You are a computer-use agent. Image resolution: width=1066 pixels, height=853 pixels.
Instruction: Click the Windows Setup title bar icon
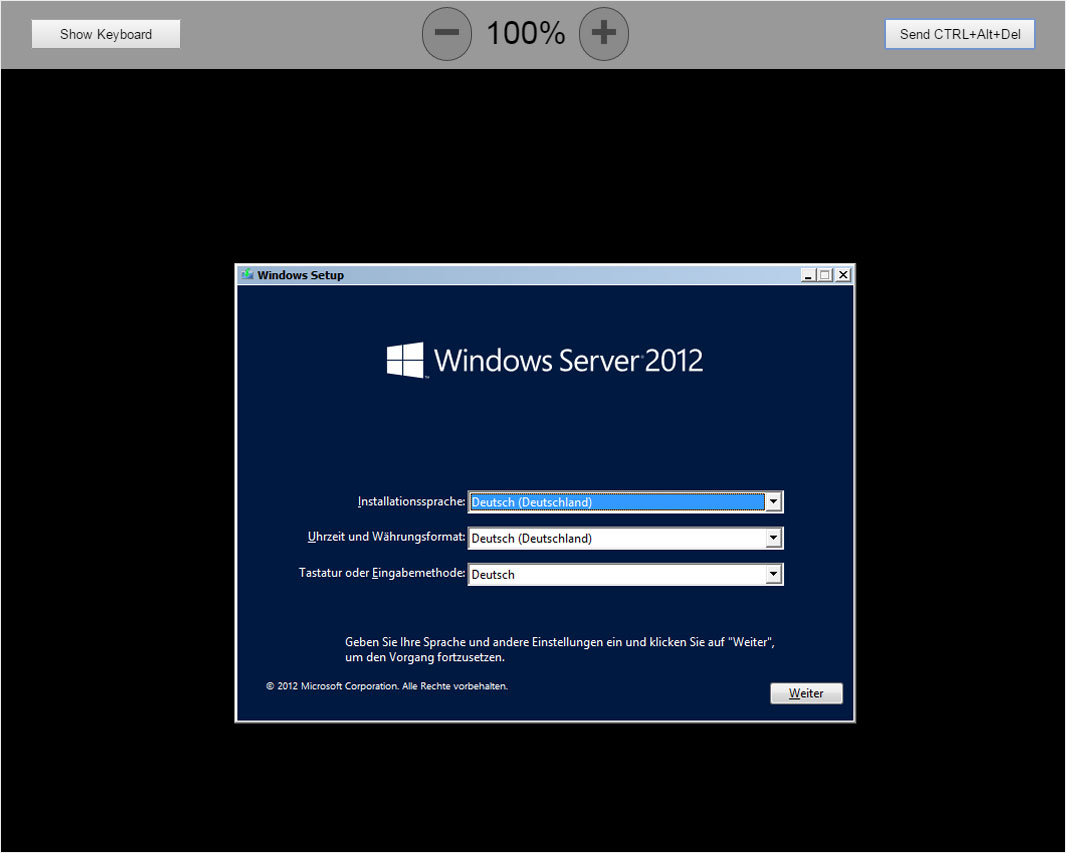click(247, 275)
